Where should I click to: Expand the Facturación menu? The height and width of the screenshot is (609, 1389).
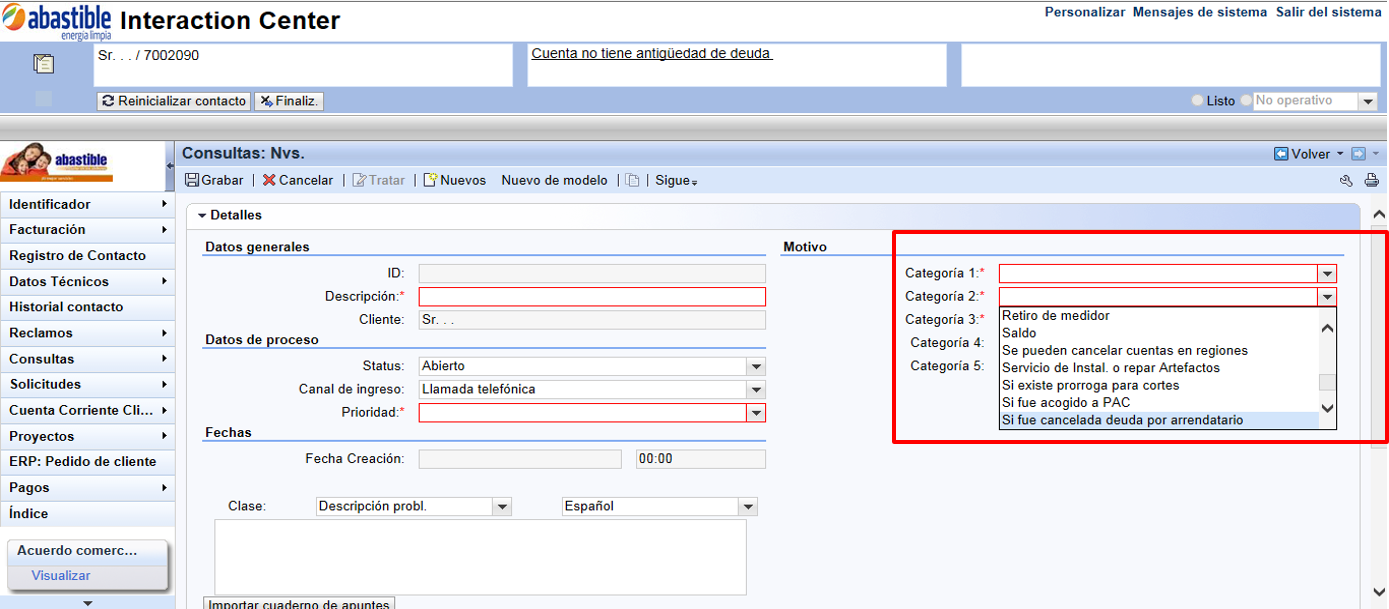pos(87,230)
